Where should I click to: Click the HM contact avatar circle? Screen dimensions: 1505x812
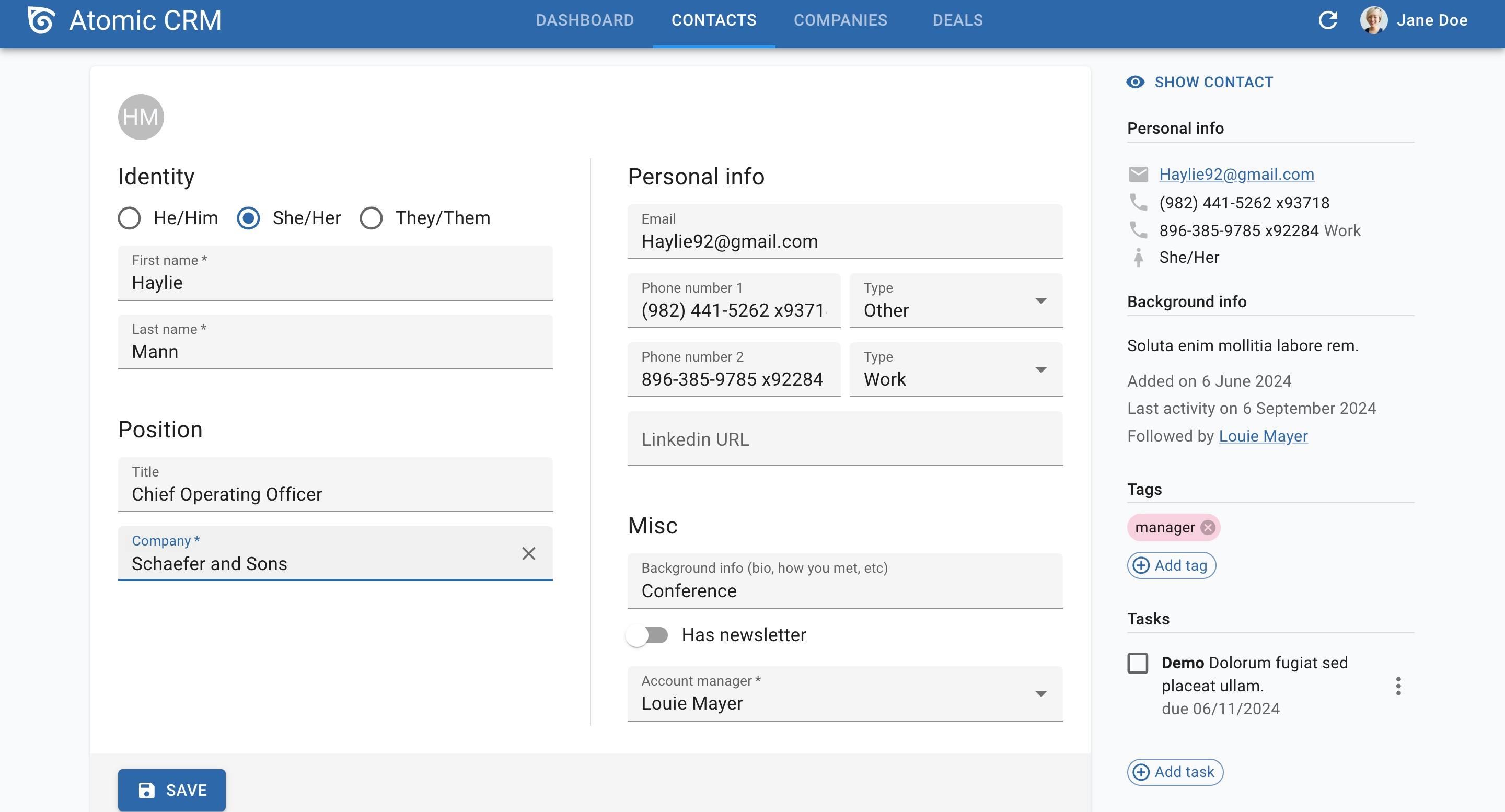click(x=141, y=117)
